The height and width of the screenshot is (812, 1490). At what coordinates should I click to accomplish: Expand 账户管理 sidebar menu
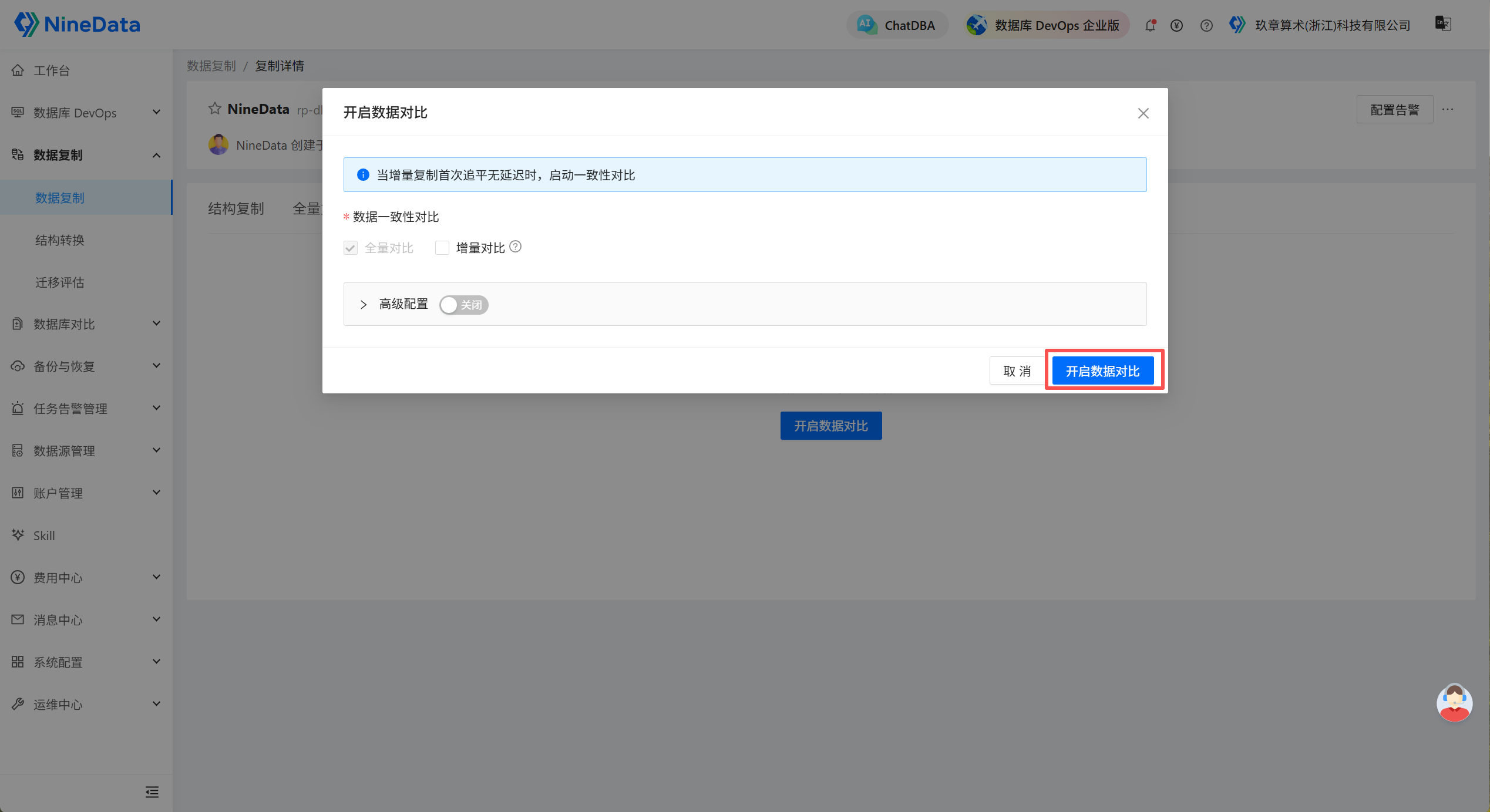pos(86,493)
